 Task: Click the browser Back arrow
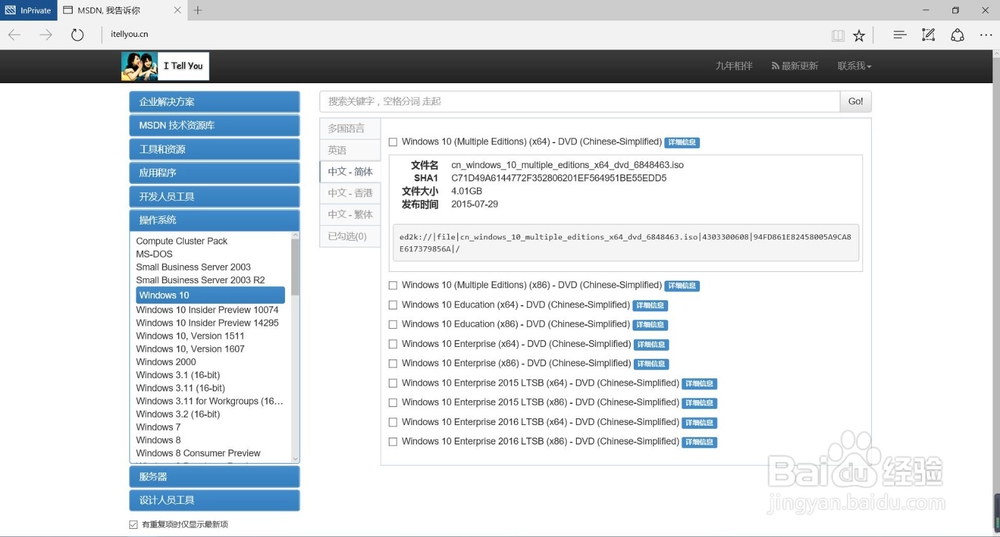[14, 34]
